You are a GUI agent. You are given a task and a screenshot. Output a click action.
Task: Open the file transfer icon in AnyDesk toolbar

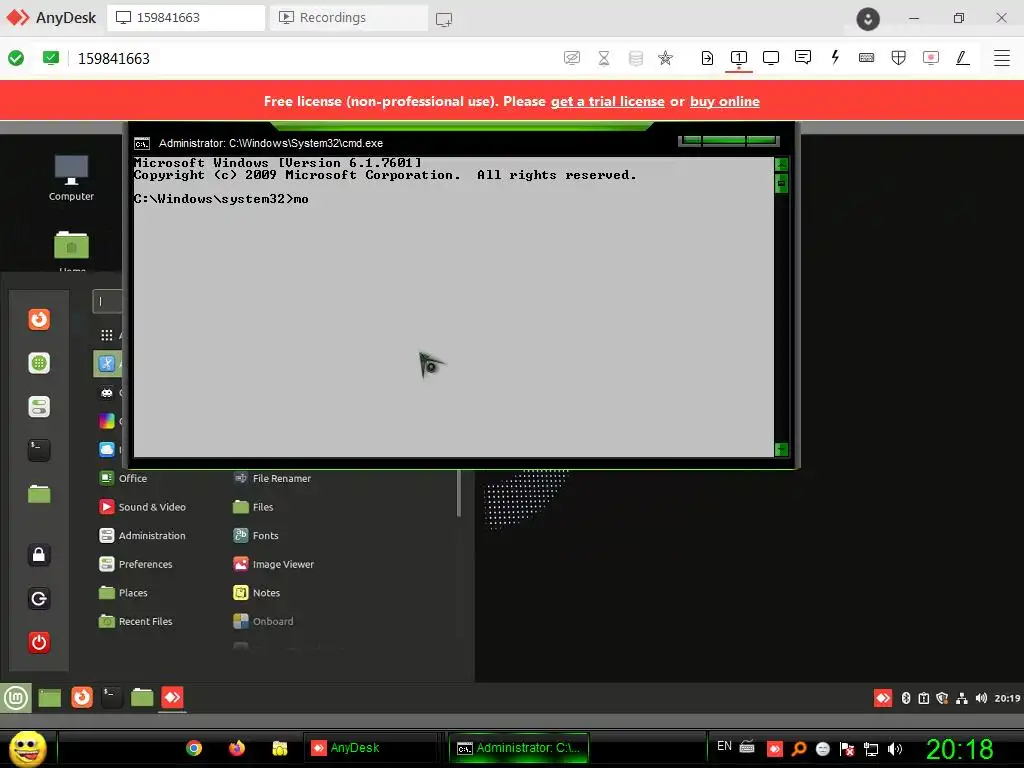click(x=707, y=58)
